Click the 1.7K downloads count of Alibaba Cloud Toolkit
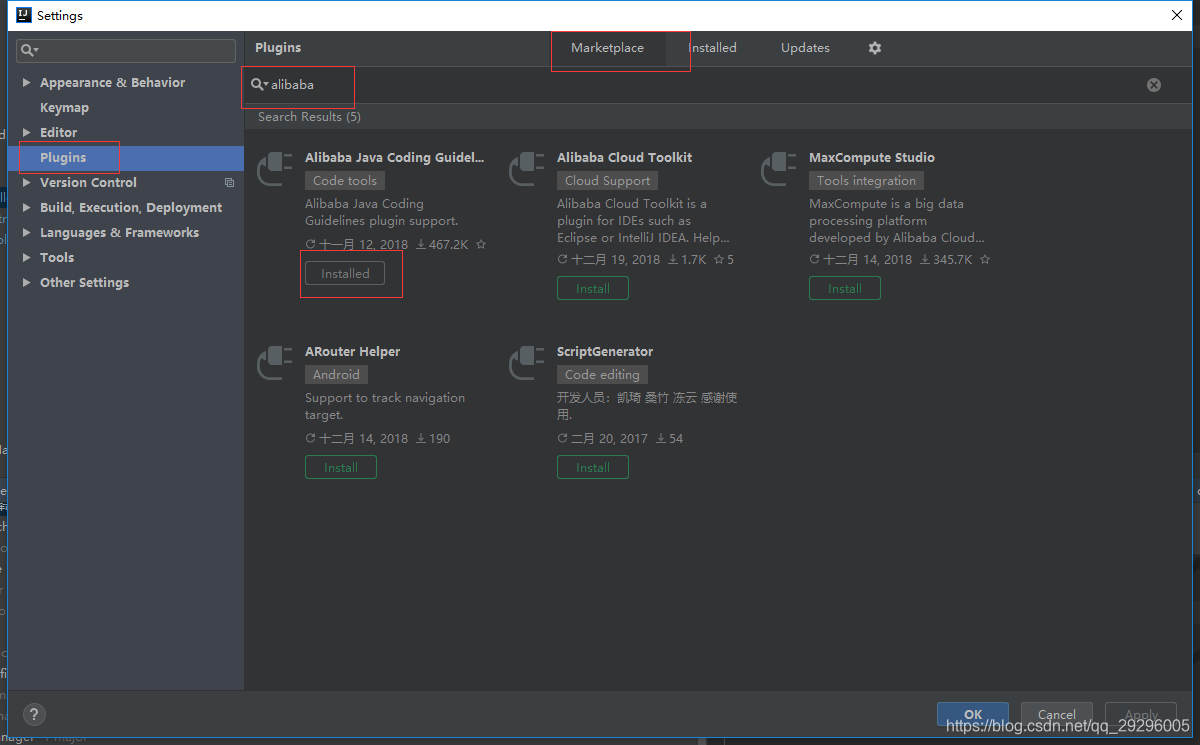 pos(687,259)
